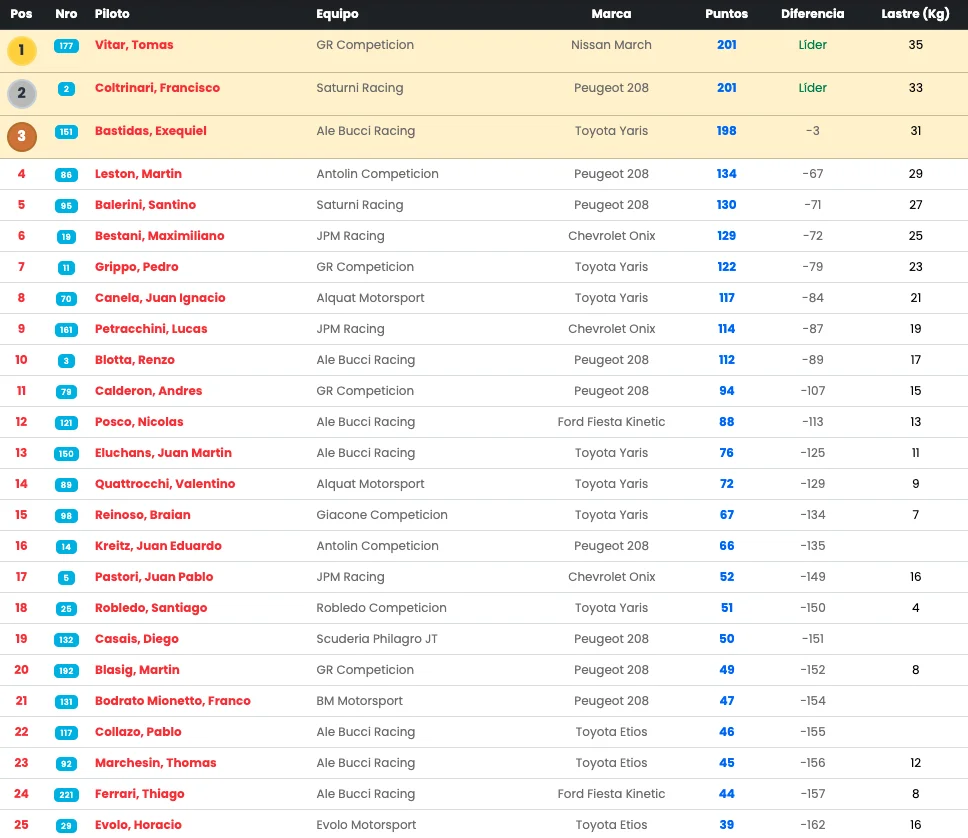The height and width of the screenshot is (838, 968).
Task: Click Vitar's 201 points value
Action: point(727,44)
